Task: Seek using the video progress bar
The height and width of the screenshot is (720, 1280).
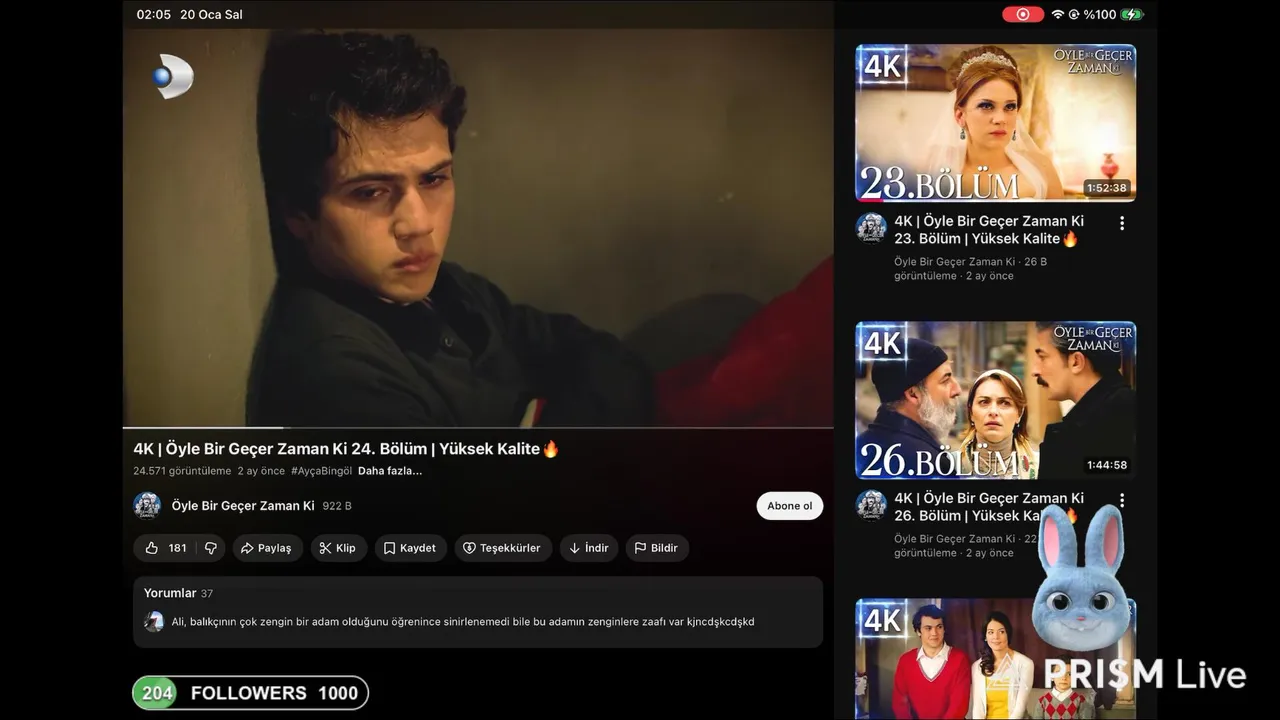Action: [478, 427]
